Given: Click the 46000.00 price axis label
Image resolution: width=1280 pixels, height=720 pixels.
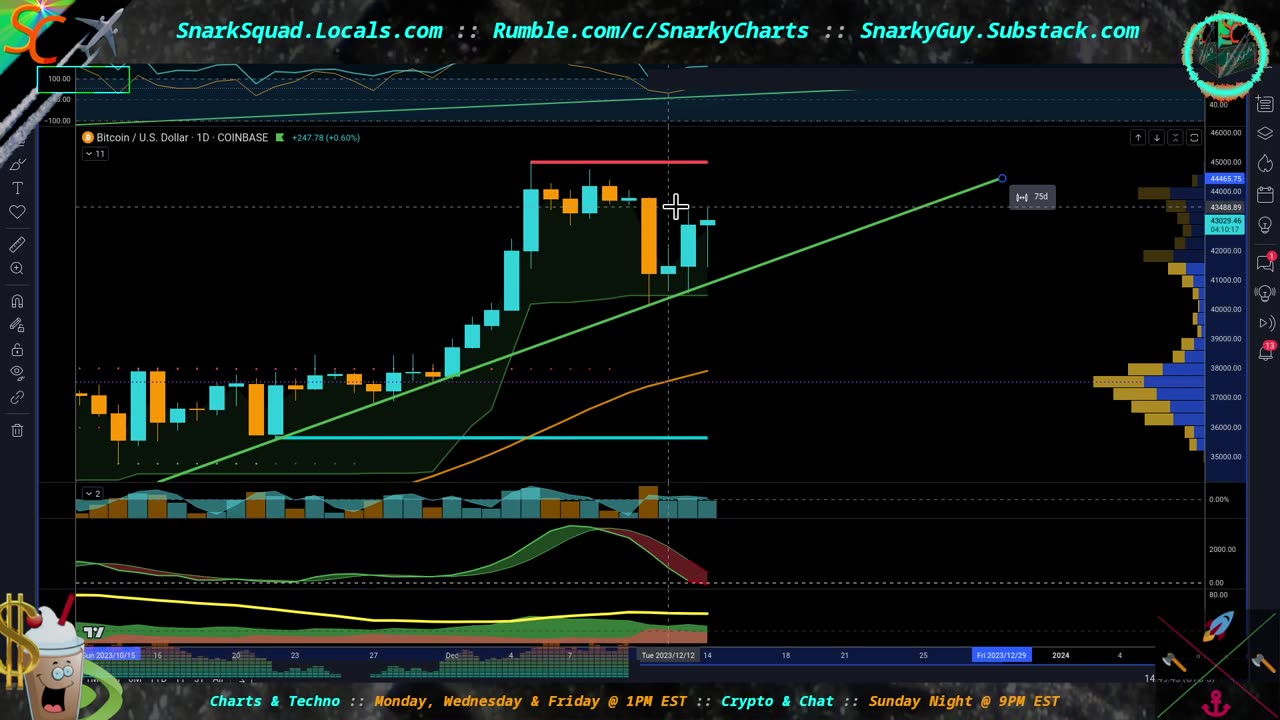Looking at the screenshot, I should [x=1225, y=133].
